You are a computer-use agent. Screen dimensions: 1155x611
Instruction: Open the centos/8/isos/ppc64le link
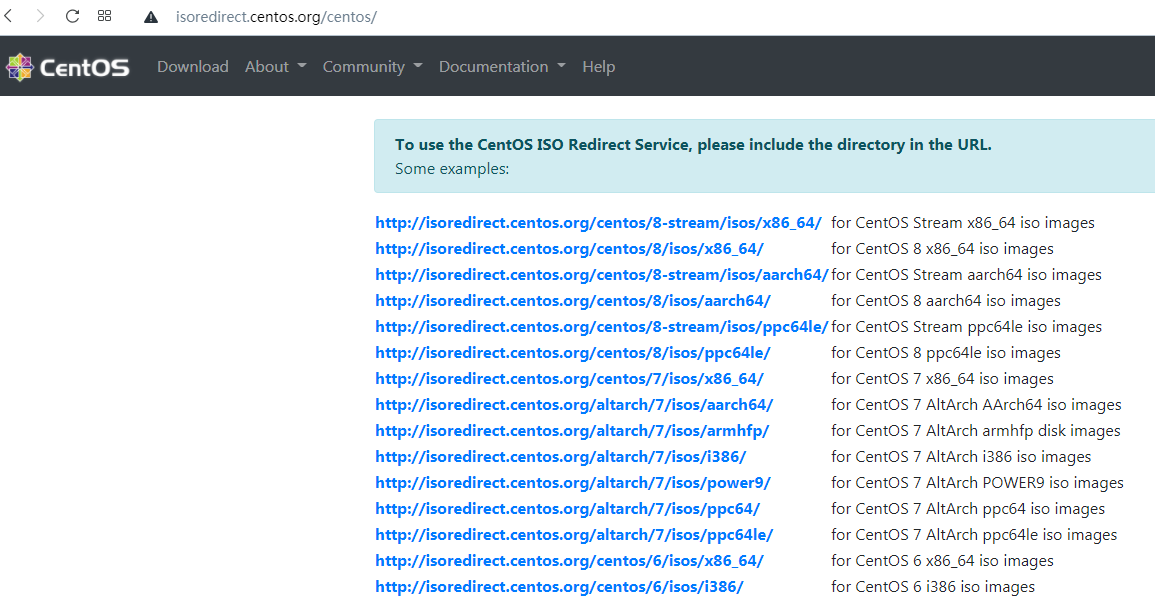(x=573, y=352)
